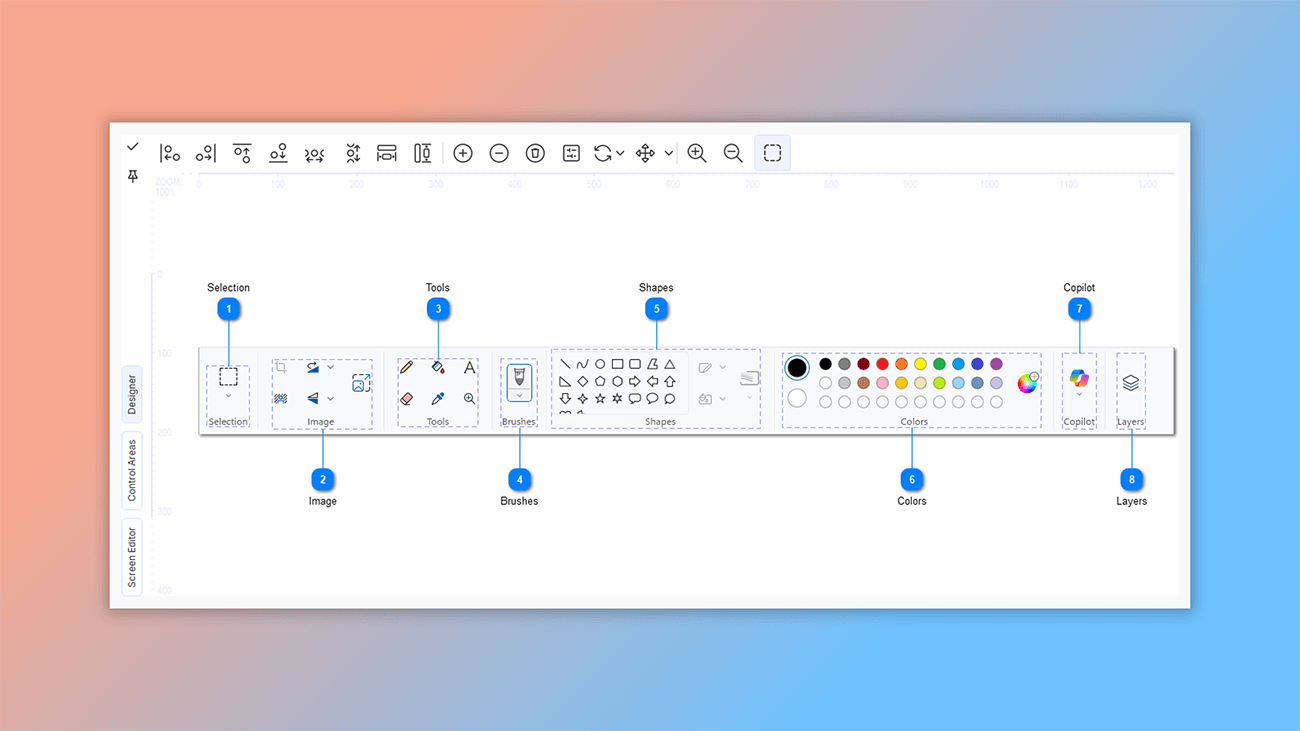Screen dimensions: 1300x731
Task: Click the trash icon in the top toolbar
Action: click(535, 153)
